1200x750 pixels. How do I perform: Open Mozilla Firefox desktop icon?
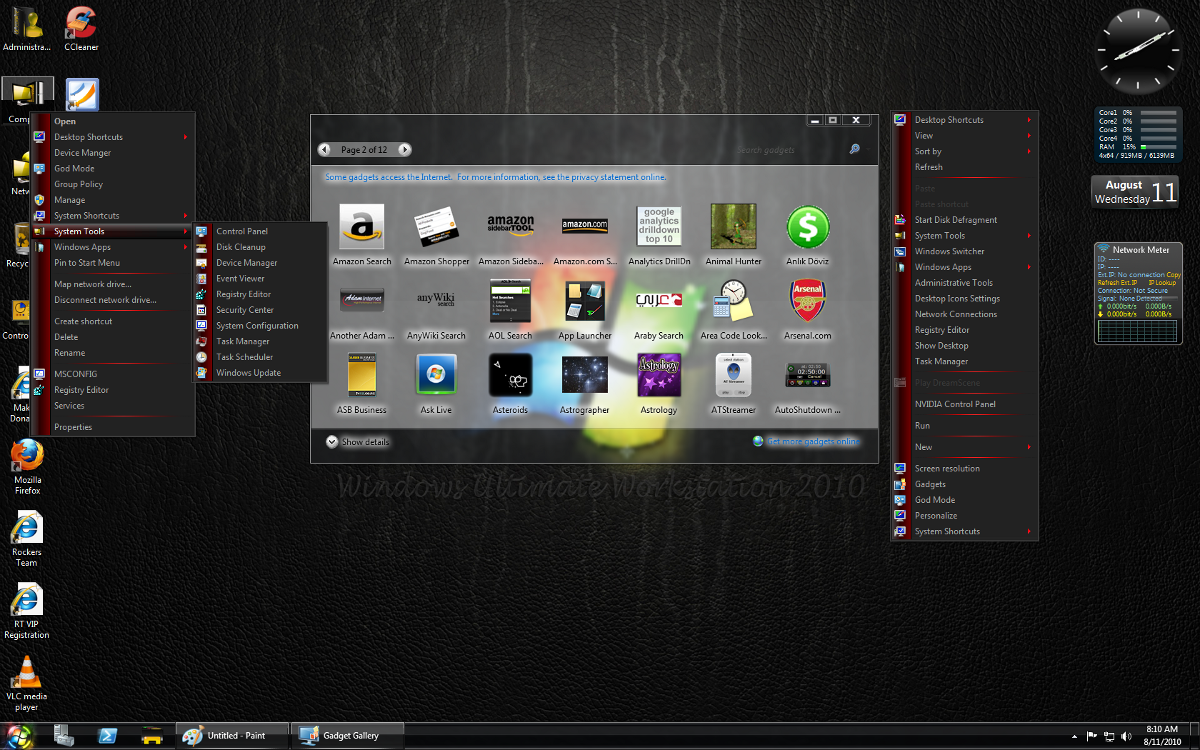coord(27,467)
